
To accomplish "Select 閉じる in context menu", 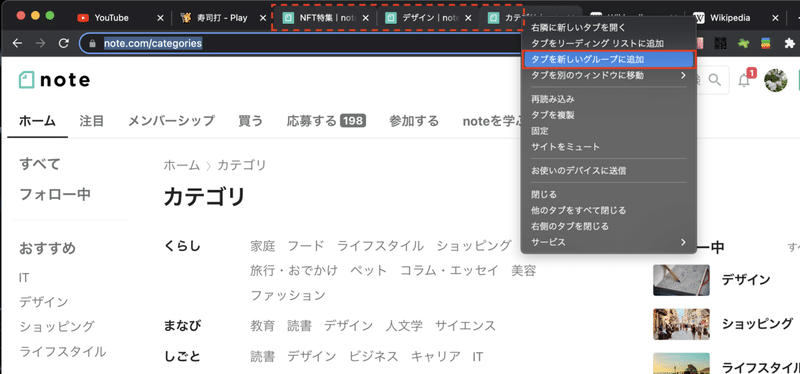I will click(609, 194).
